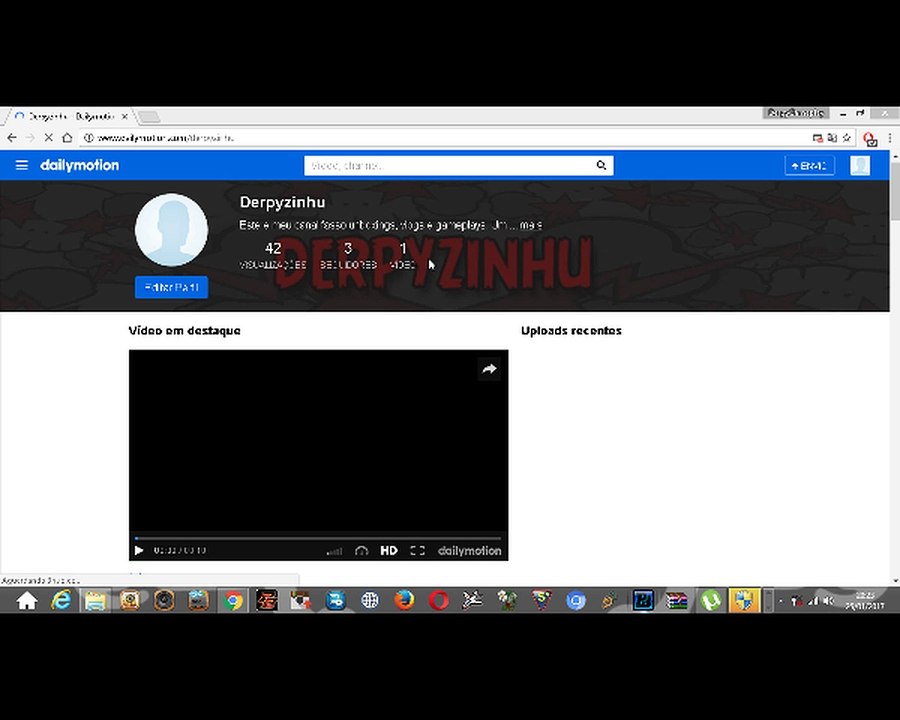Viewport: 900px width, 720px height.
Task: Launch Firefox from the taskbar
Action: coord(404,601)
